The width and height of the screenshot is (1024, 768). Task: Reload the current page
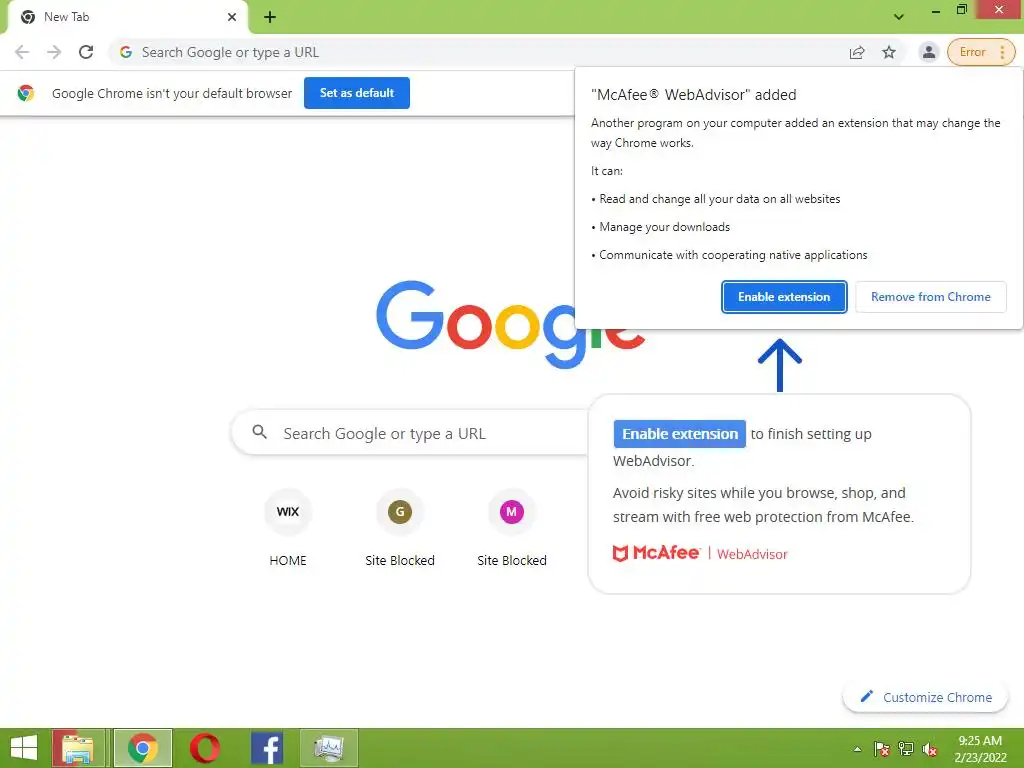click(x=86, y=52)
